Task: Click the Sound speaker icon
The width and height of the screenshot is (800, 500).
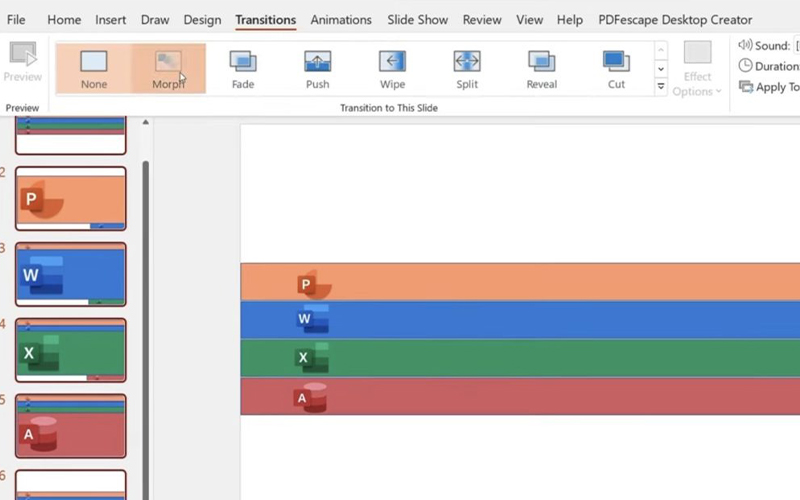Action: pyautogui.click(x=745, y=45)
